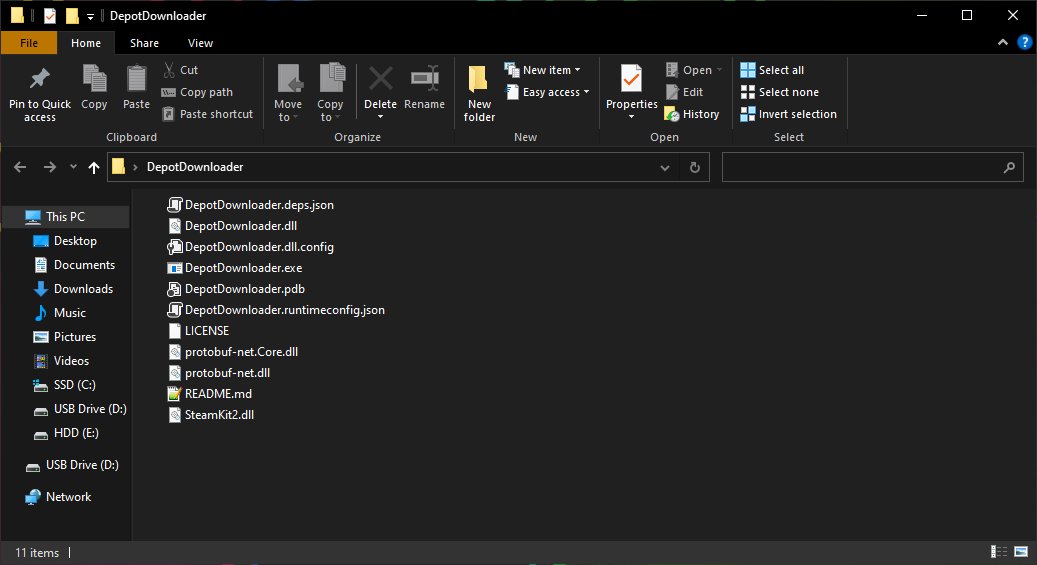Screen dimensions: 1037x565
Task: Open Desktop in navigation pane
Action: 75,241
